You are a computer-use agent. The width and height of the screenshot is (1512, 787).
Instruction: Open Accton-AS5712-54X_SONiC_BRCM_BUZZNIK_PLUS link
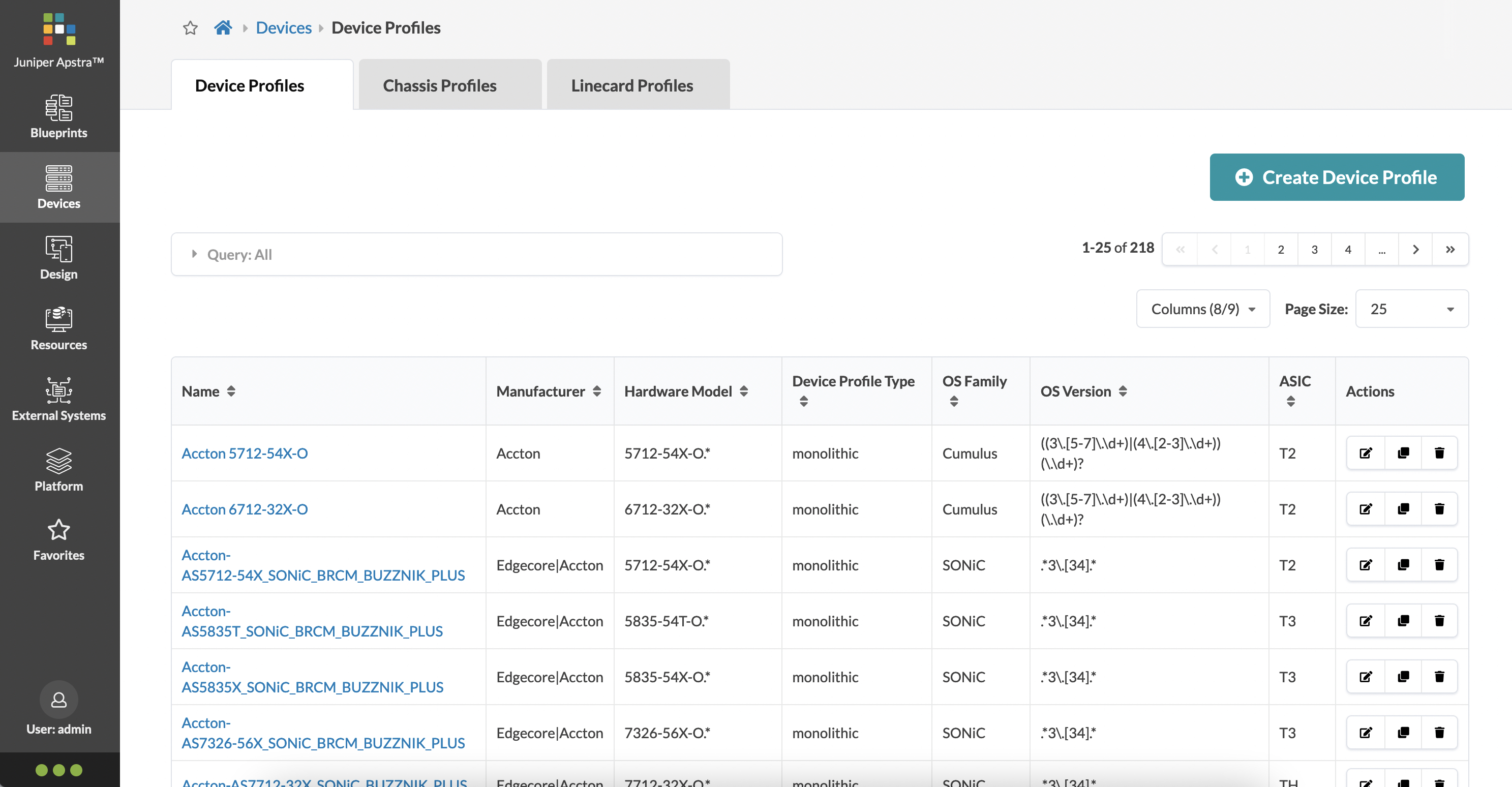coord(323,564)
